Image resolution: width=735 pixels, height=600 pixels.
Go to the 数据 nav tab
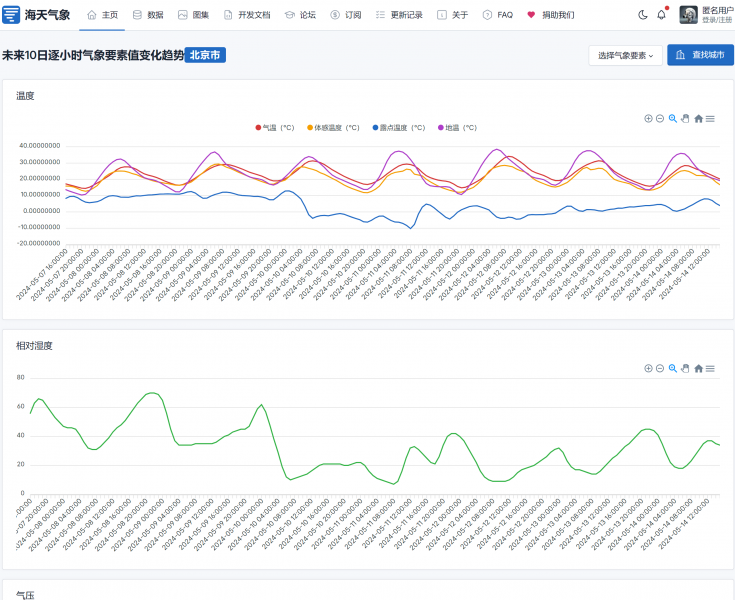click(x=148, y=15)
